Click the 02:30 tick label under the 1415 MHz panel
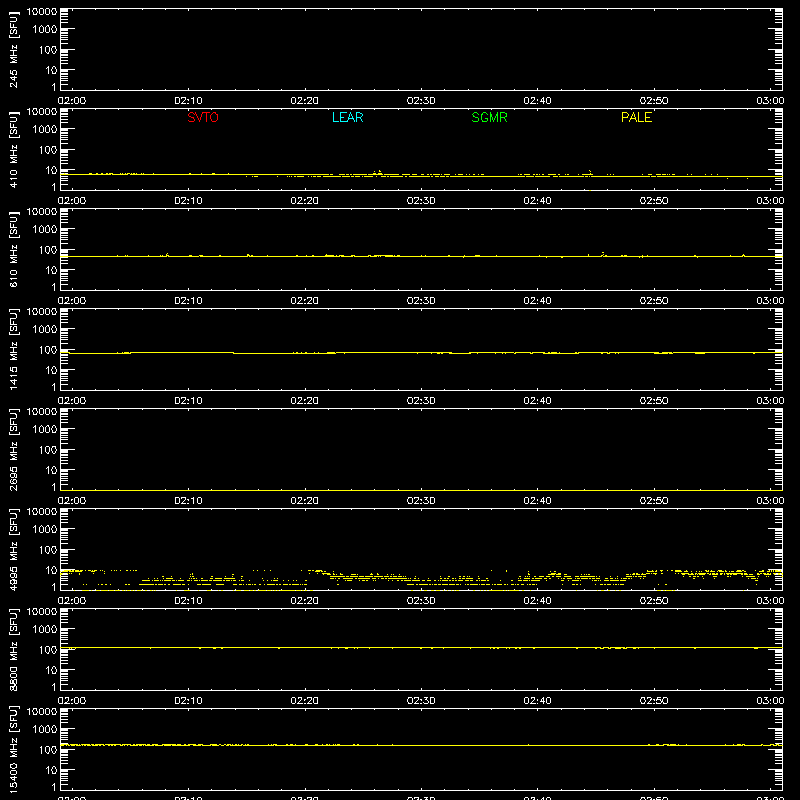Image resolution: width=800 pixels, height=800 pixels. pos(421,401)
